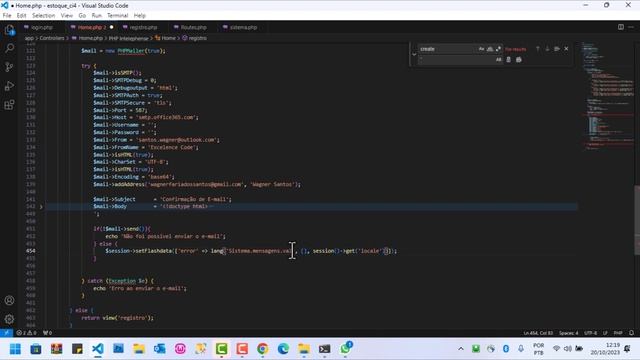Open the Selection menu
Screen dimensions: 640x360
[x=43, y=16]
